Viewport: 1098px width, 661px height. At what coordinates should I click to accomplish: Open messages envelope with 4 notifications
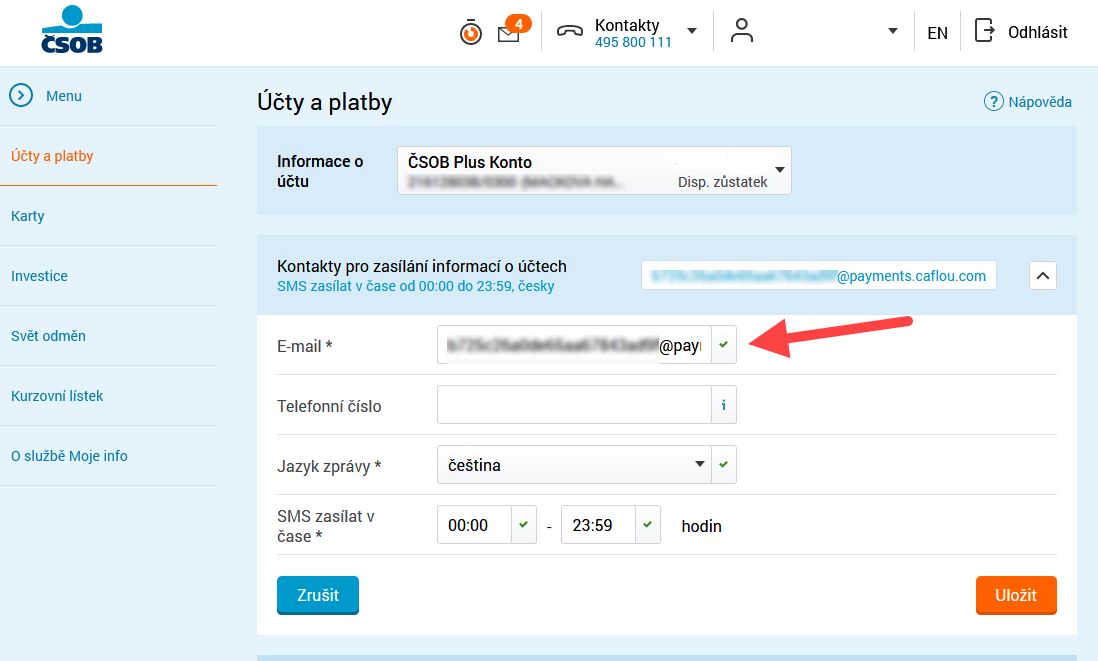coord(509,33)
